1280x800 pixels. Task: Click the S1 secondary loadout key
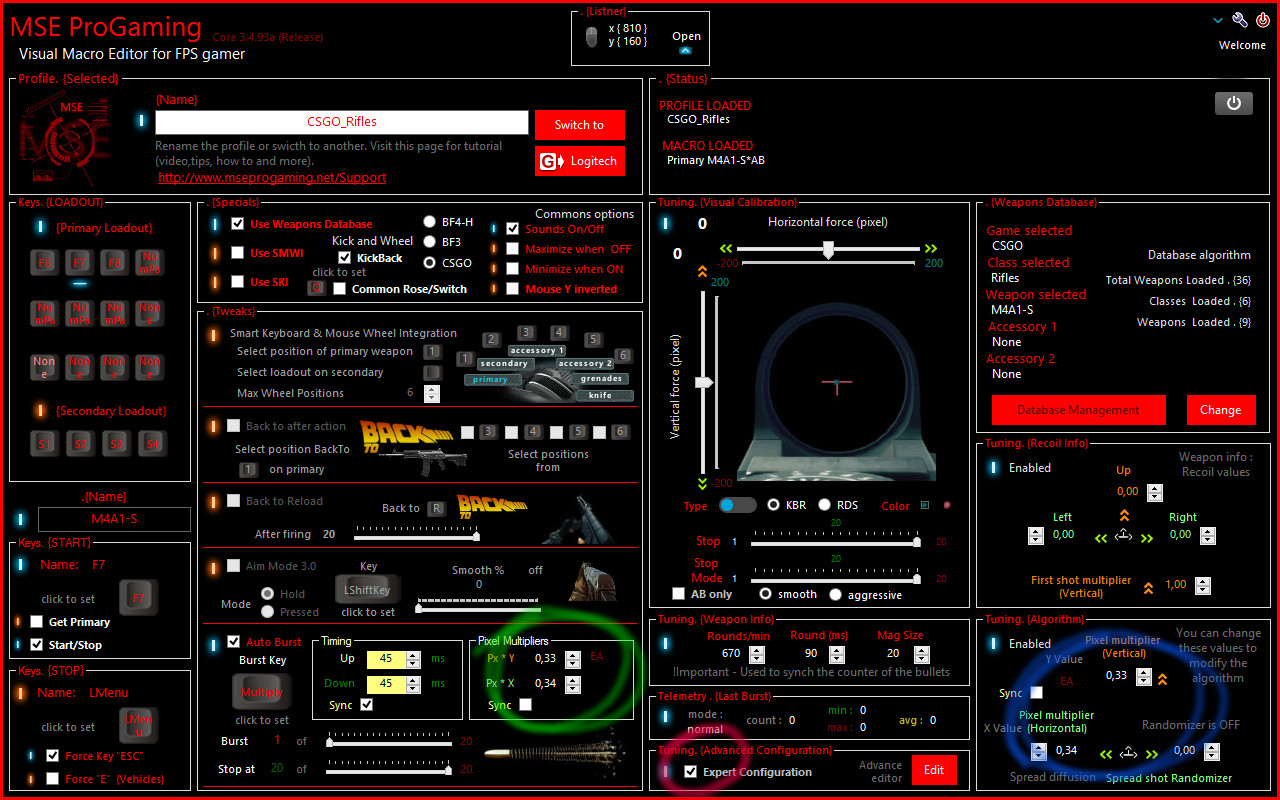pos(45,442)
